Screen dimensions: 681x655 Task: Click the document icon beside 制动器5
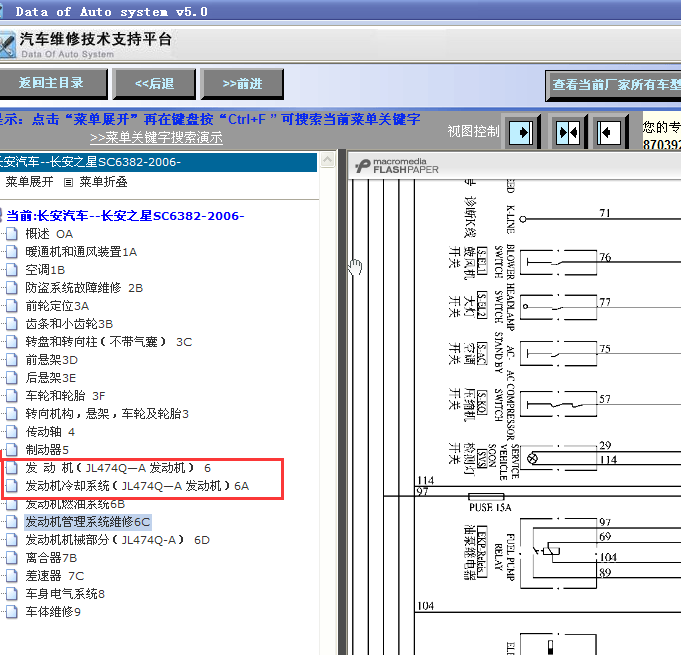point(12,450)
